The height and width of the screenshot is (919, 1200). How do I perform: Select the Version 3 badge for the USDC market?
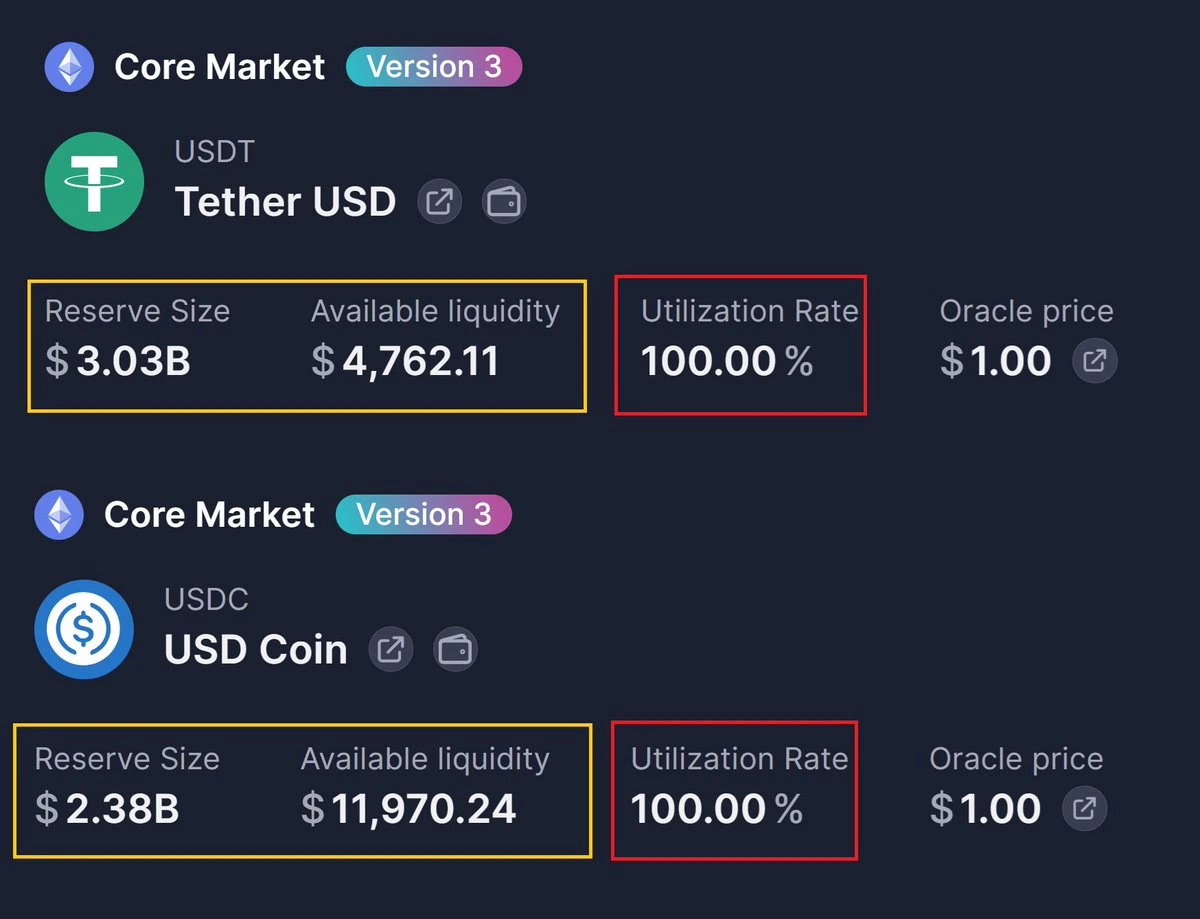click(x=423, y=514)
